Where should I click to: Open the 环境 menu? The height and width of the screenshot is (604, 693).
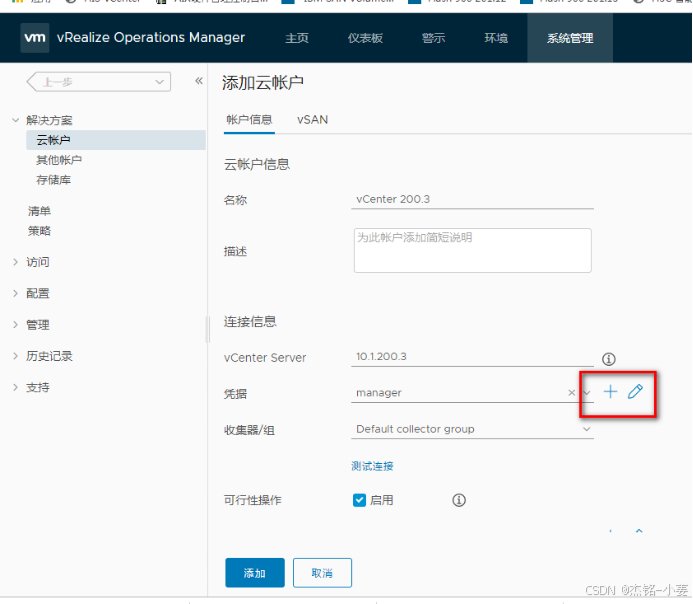pos(496,38)
